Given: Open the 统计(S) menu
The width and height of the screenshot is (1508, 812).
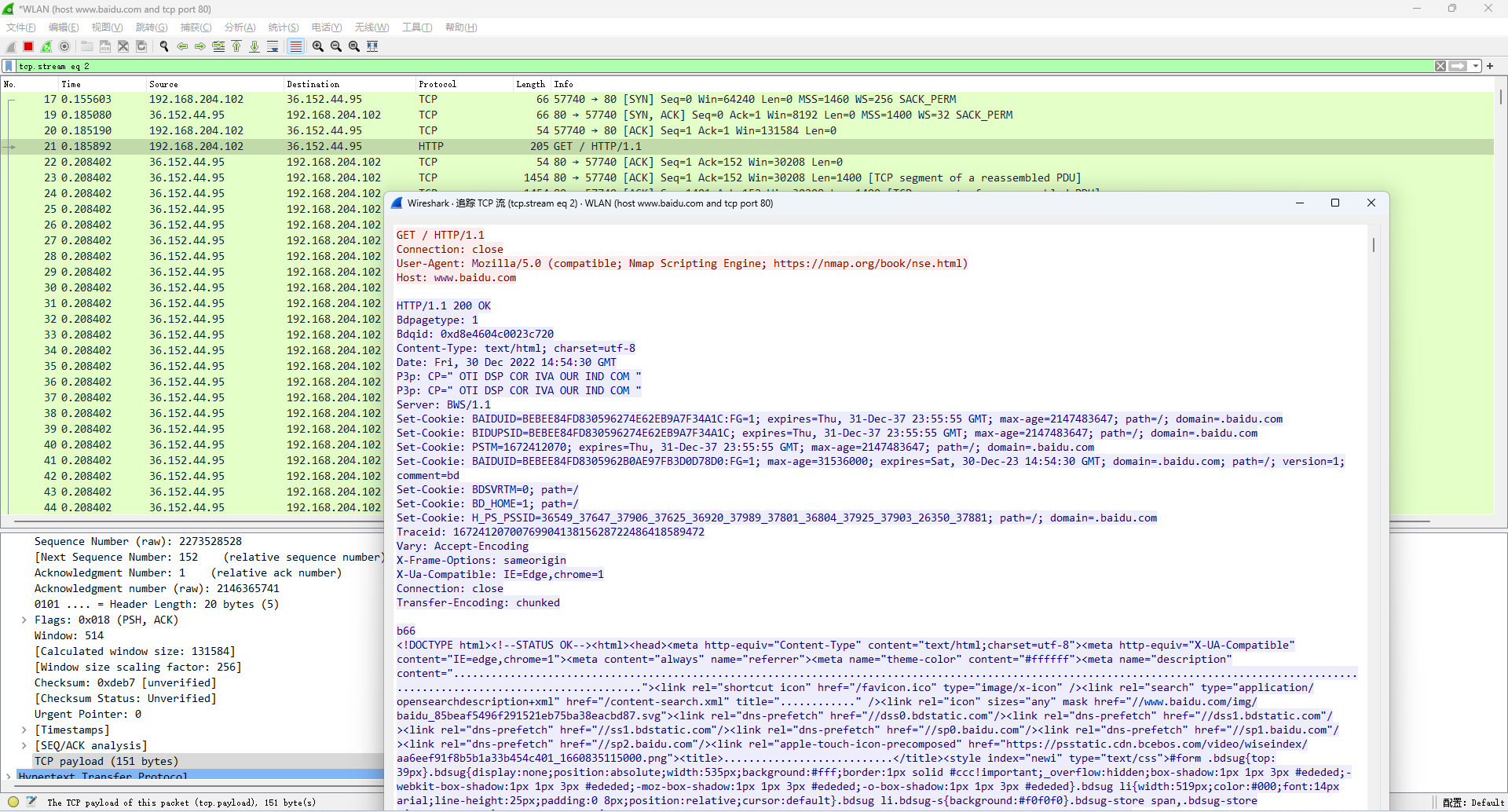Looking at the screenshot, I should click(x=284, y=27).
